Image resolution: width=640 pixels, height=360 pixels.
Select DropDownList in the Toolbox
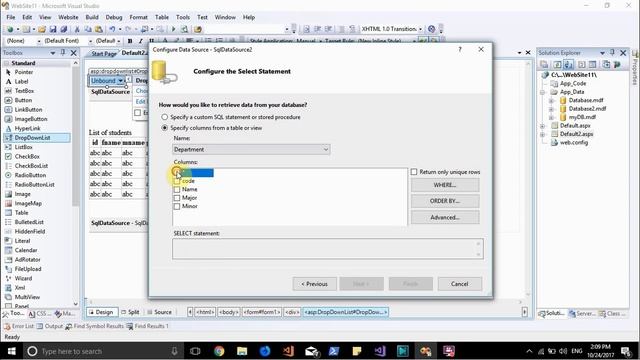pos(37,138)
